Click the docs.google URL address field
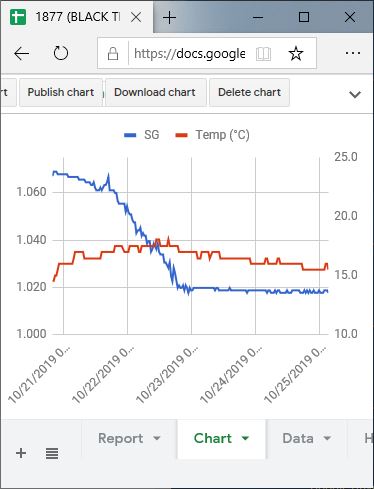This screenshot has width=374, height=489. pyautogui.click(x=189, y=53)
